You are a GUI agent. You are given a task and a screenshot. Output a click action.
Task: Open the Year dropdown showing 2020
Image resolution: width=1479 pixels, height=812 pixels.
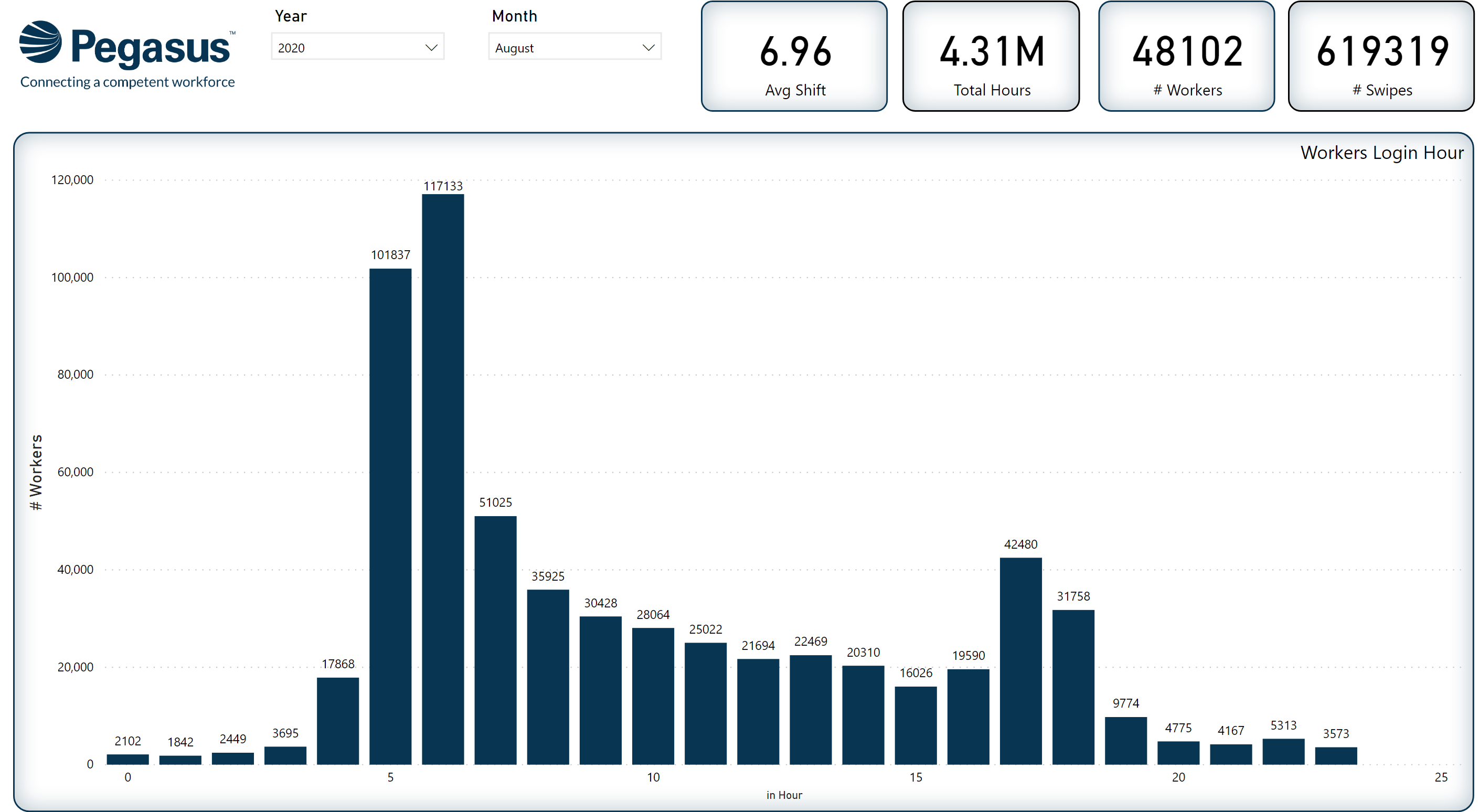[x=357, y=47]
